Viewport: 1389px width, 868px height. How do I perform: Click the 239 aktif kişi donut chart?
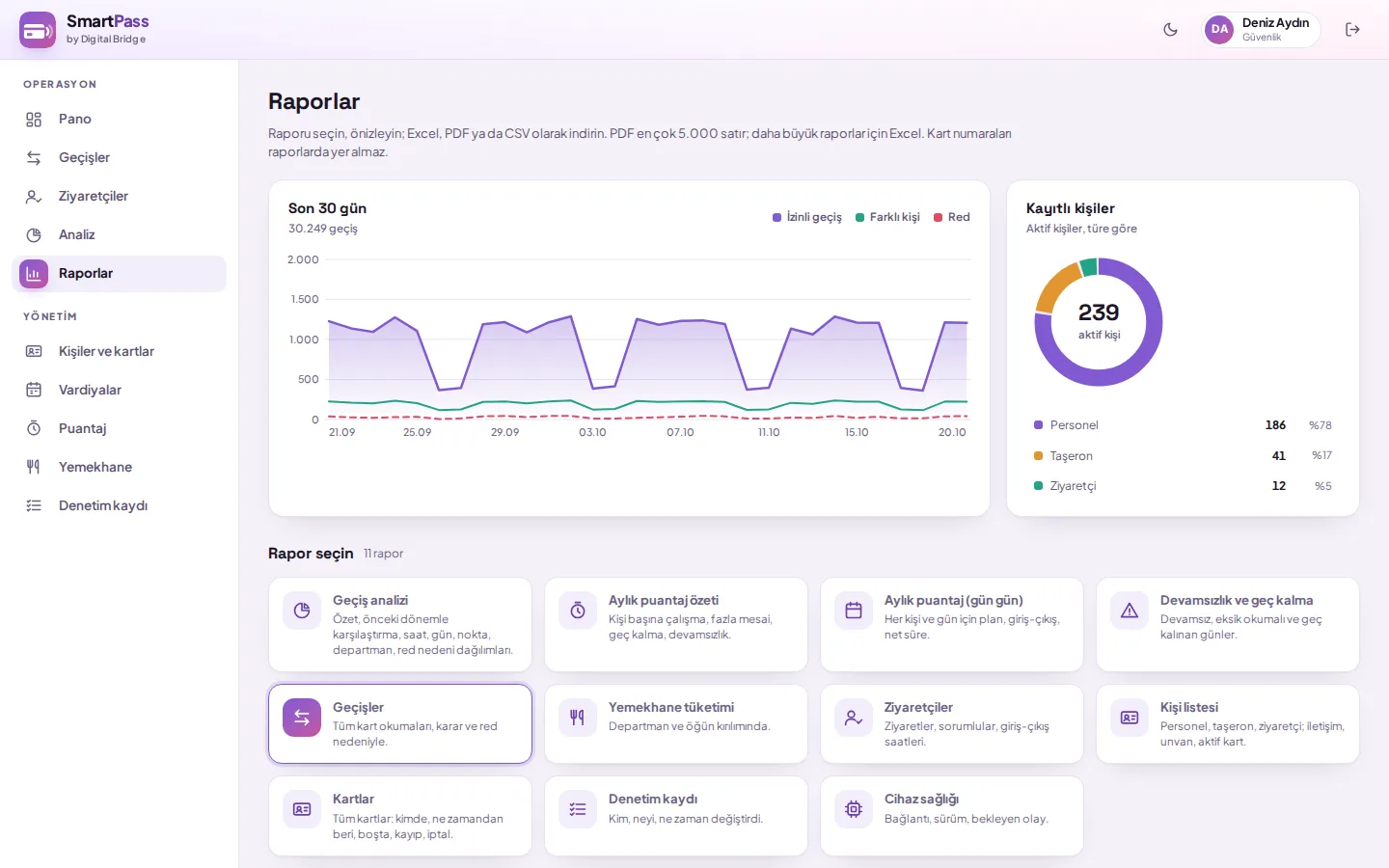tap(1099, 322)
